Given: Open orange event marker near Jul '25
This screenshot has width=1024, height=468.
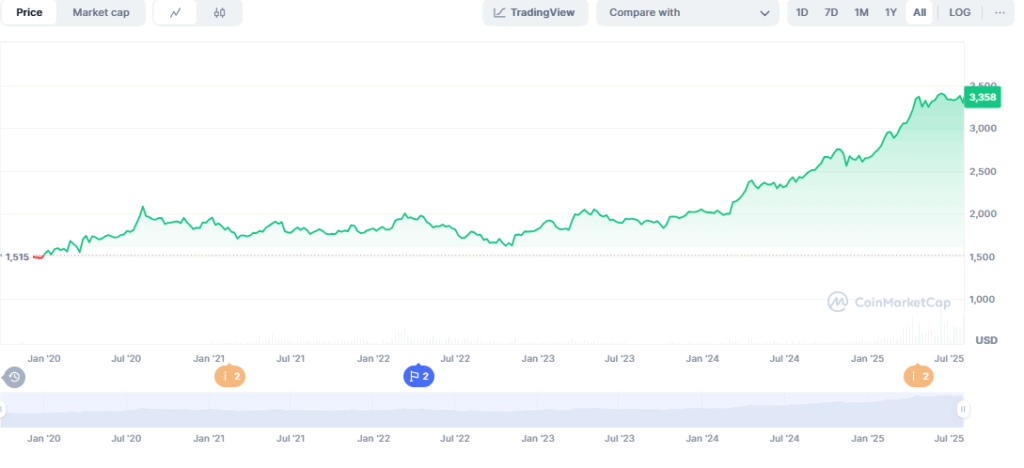Looking at the screenshot, I should [x=919, y=376].
